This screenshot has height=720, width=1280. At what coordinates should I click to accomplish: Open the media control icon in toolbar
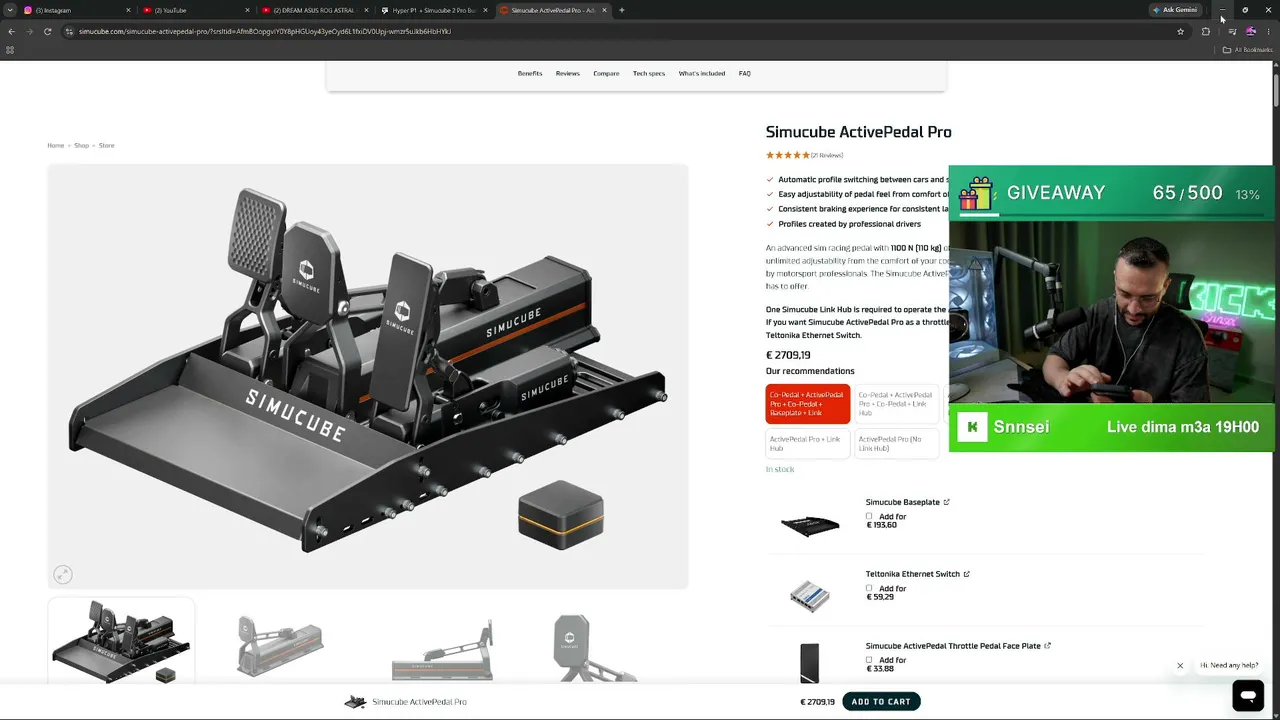[x=1232, y=31]
